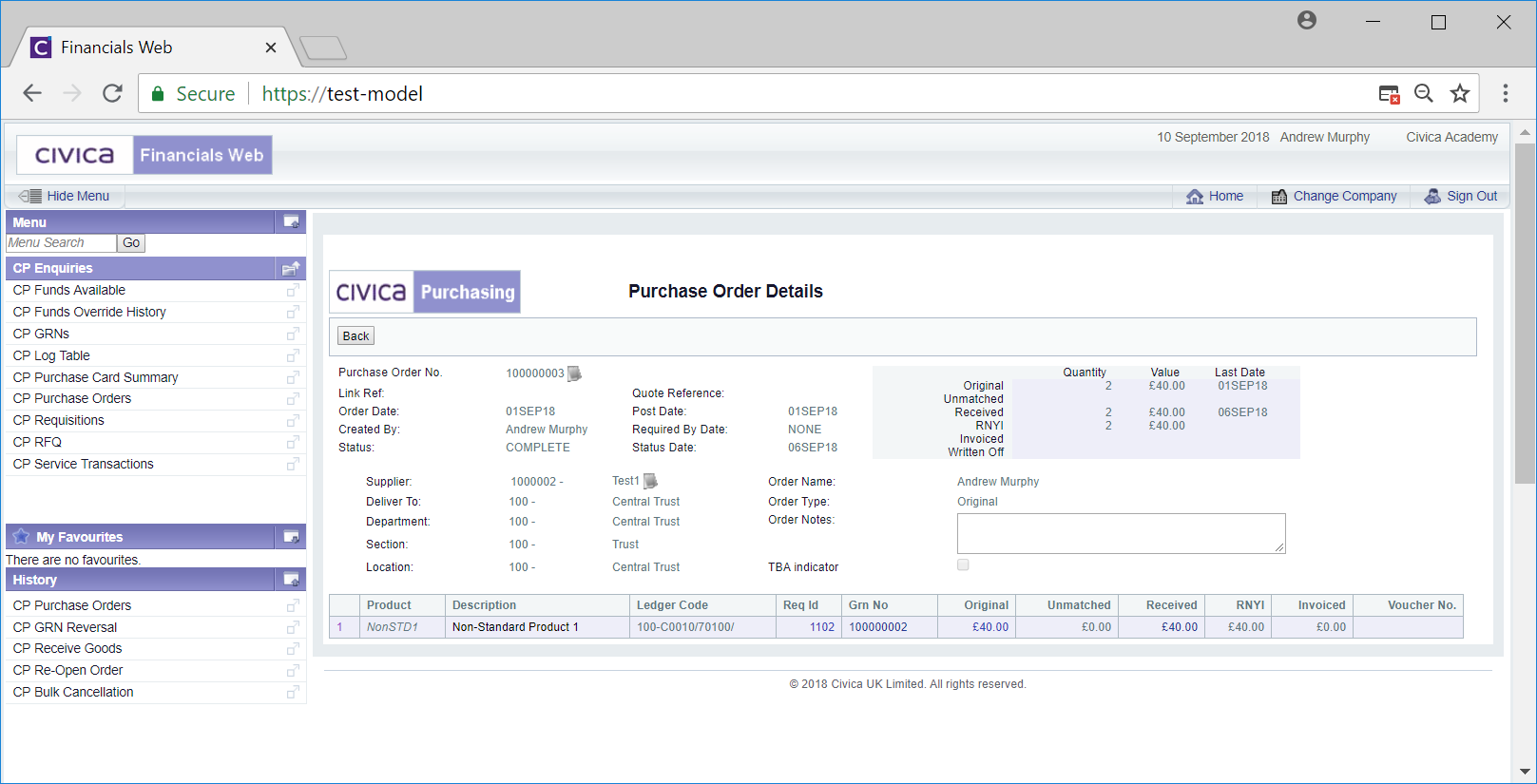Viewport: 1537px width, 784px height.
Task: Sign Out of Financials Web
Action: click(x=1461, y=196)
